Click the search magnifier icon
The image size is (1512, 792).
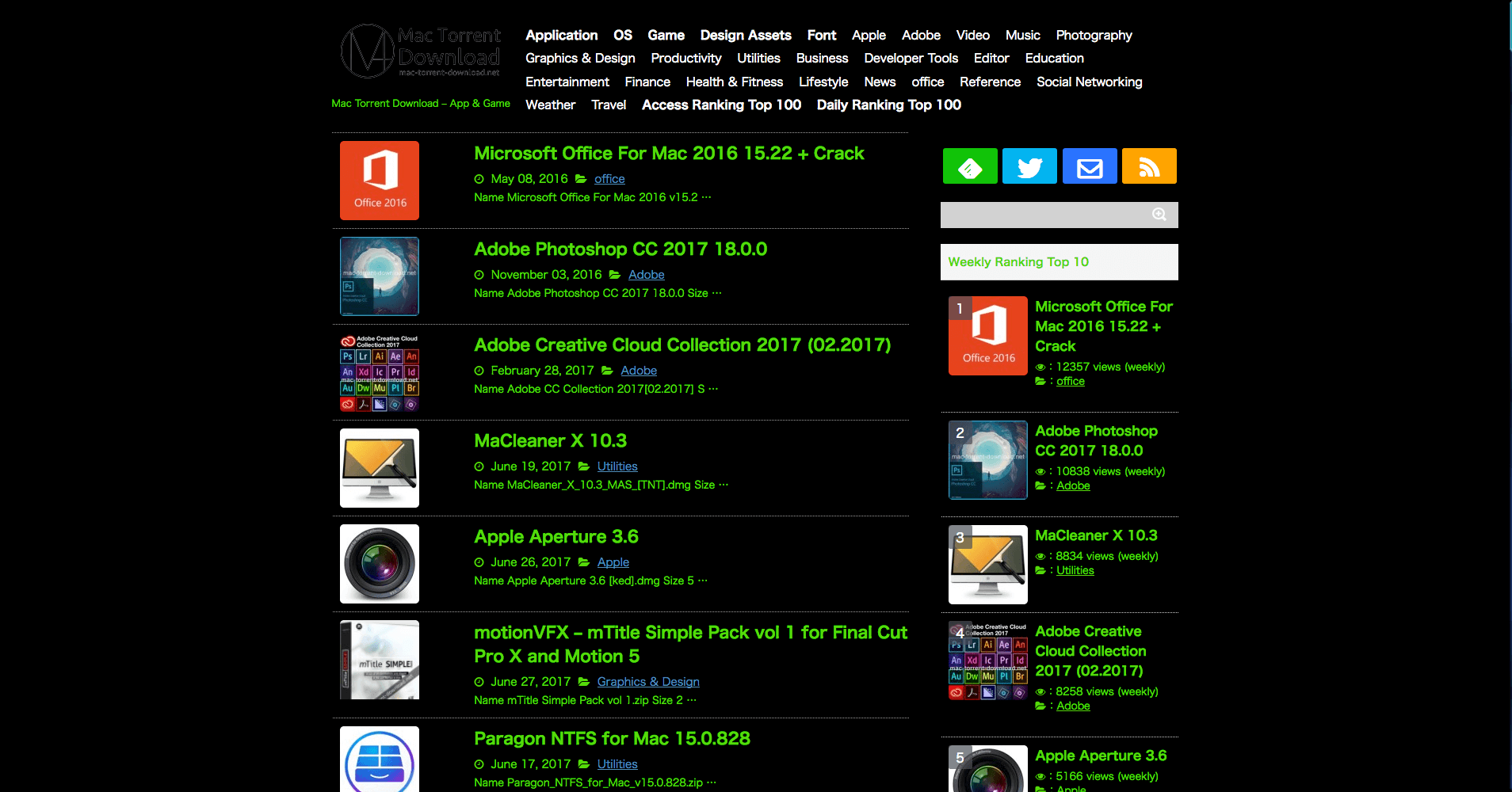(x=1159, y=215)
